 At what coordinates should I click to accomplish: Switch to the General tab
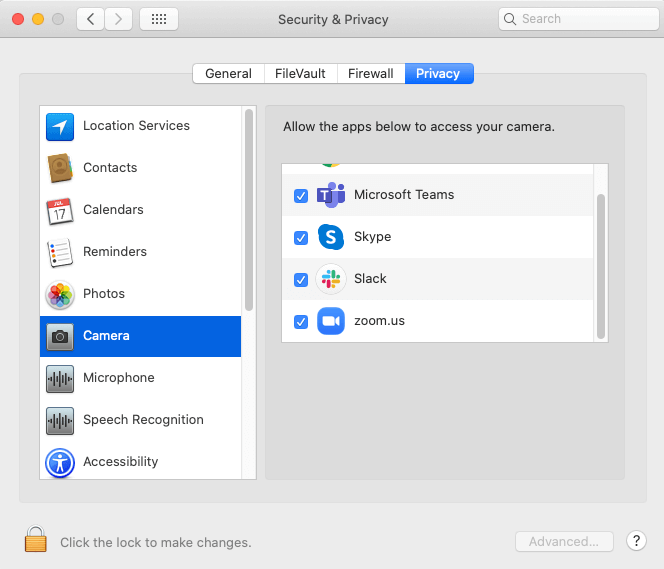pos(229,74)
